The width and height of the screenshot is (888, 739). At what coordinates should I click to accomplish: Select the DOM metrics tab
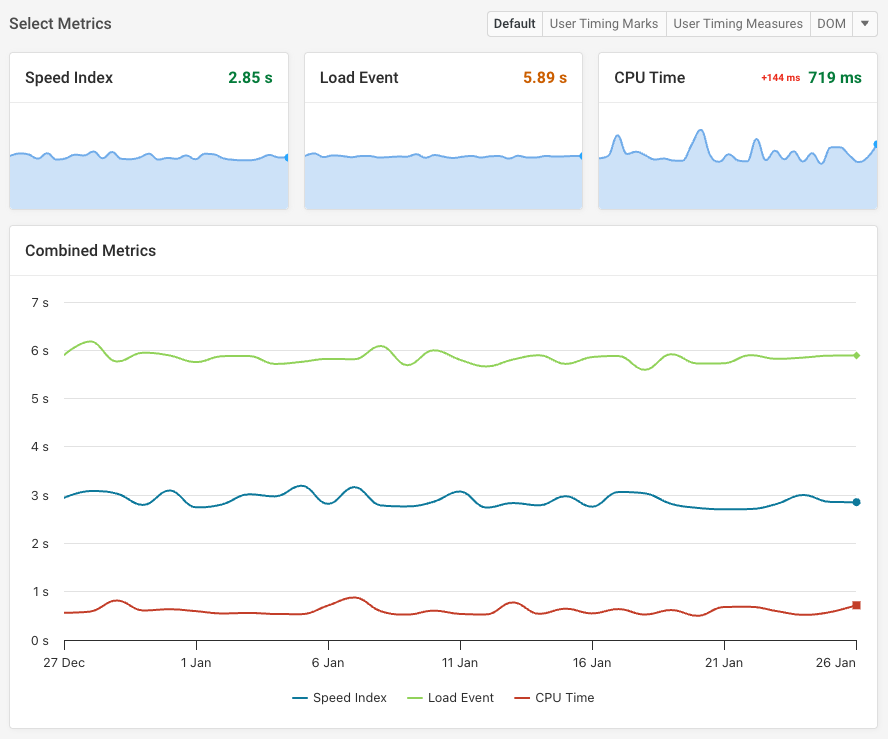pyautogui.click(x=831, y=23)
